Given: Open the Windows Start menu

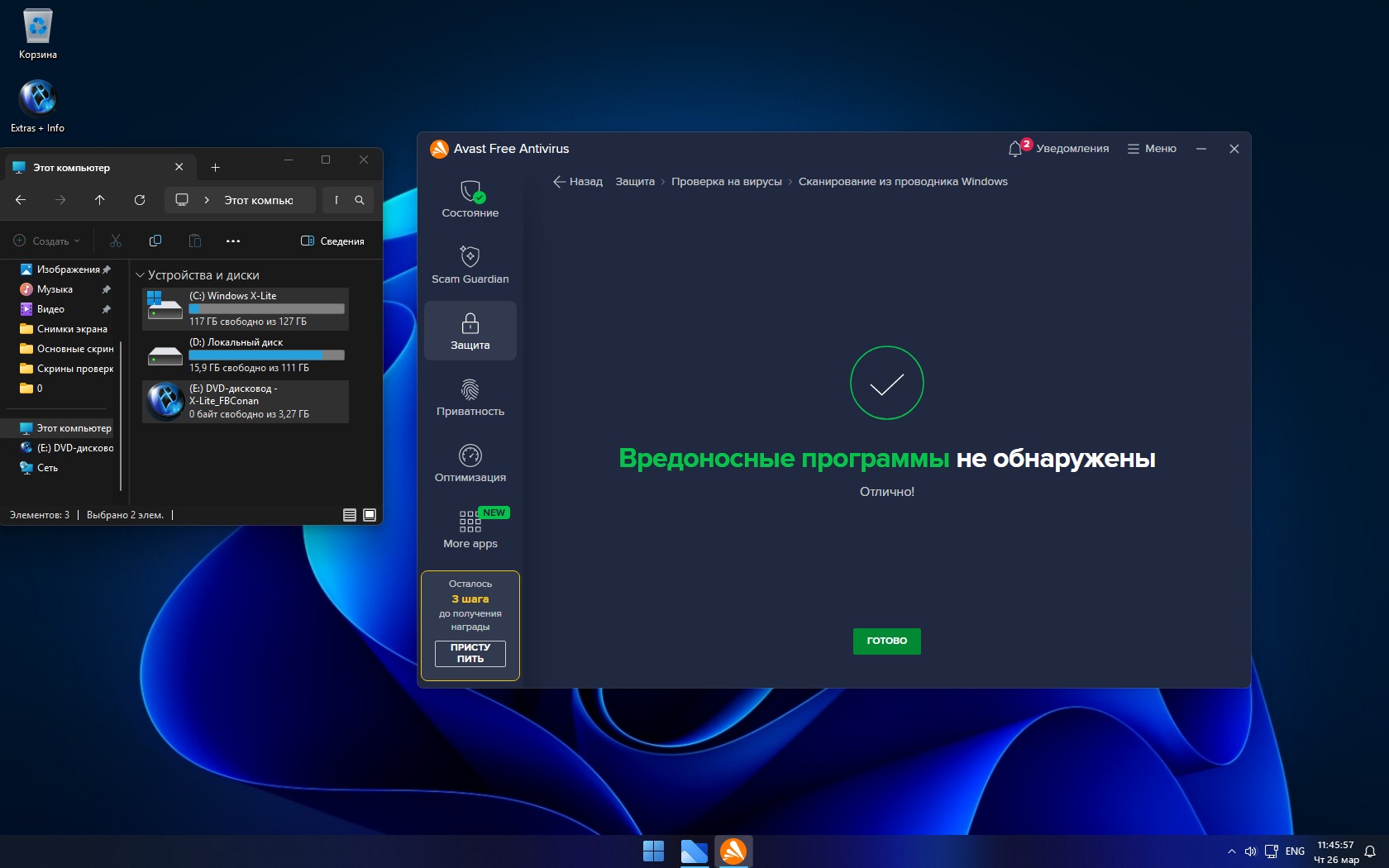Looking at the screenshot, I should tap(653, 851).
